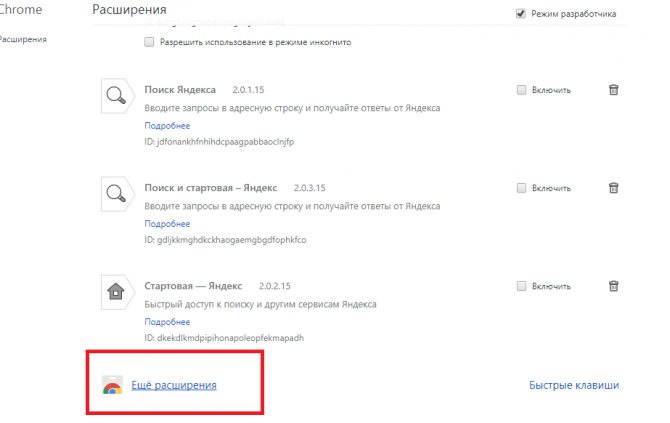670x423 pixels.
Task: Toggle the Режим разработчика checkbox
Action: 520,13
